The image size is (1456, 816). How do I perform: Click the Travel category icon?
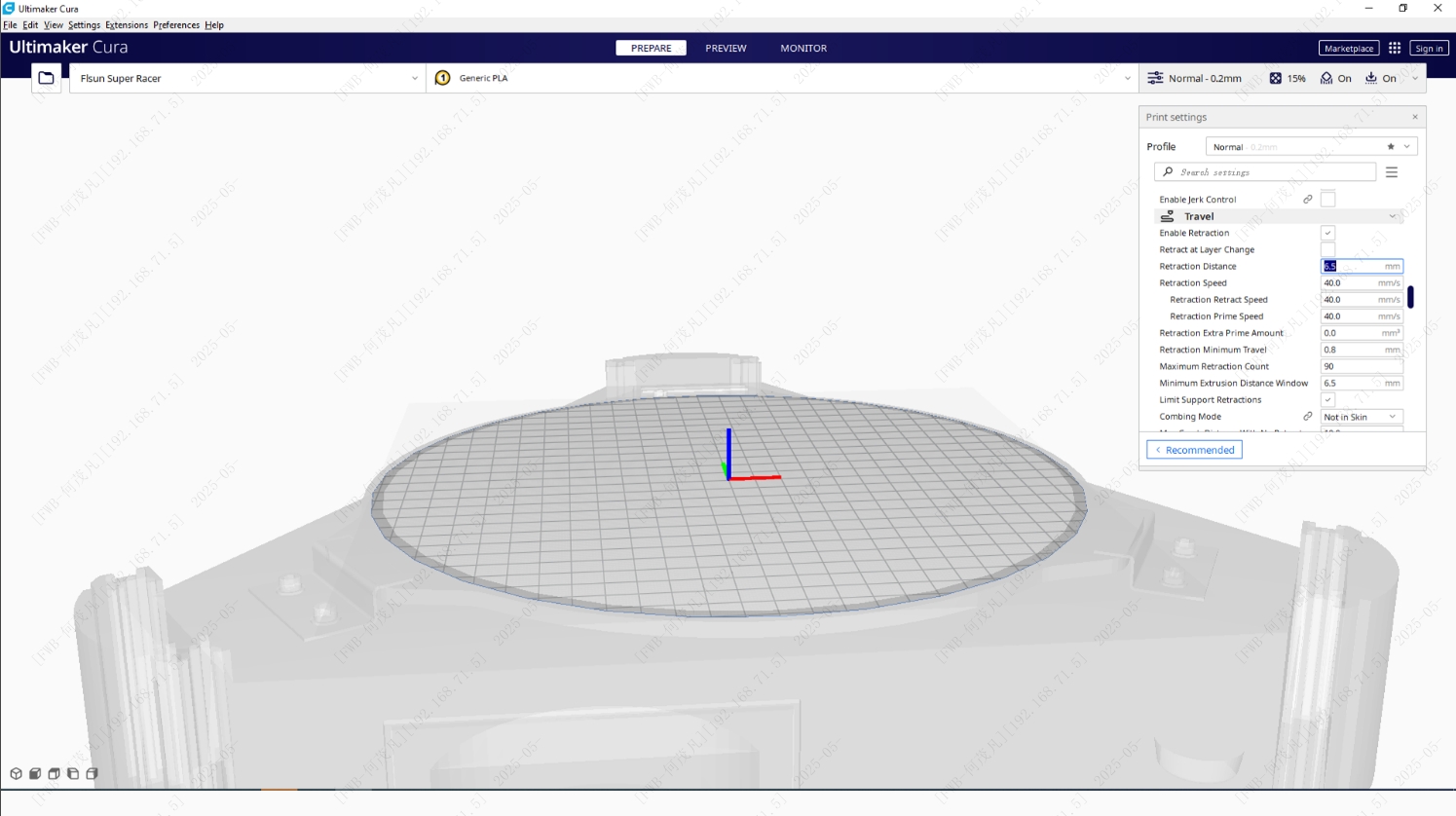(1167, 216)
